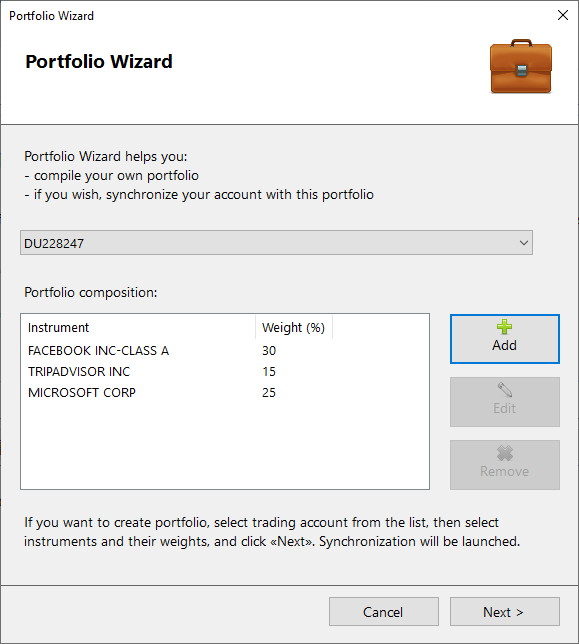Click the Add button label
Screen dimensions: 579x644
[504, 345]
